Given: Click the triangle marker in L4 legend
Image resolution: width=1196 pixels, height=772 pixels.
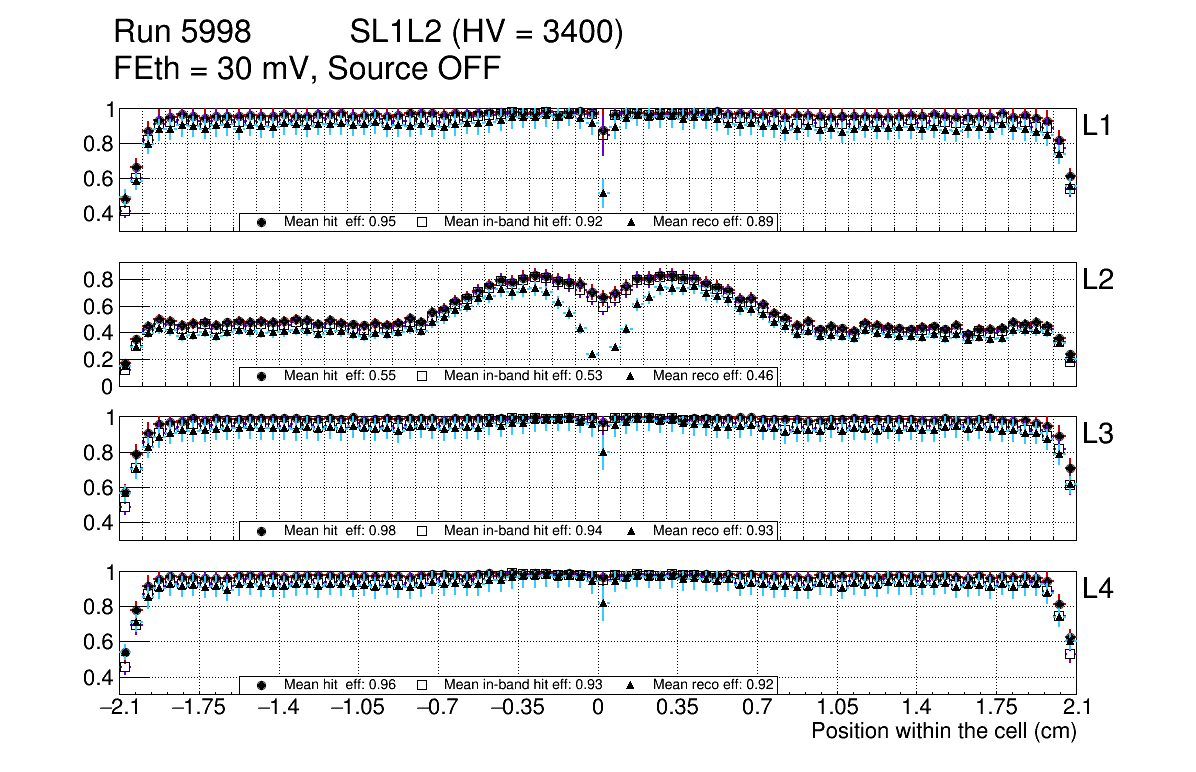Looking at the screenshot, I should [632, 685].
